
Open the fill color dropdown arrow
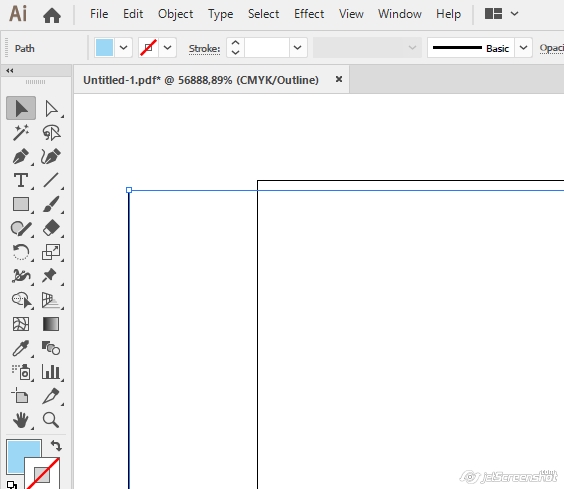tap(123, 47)
